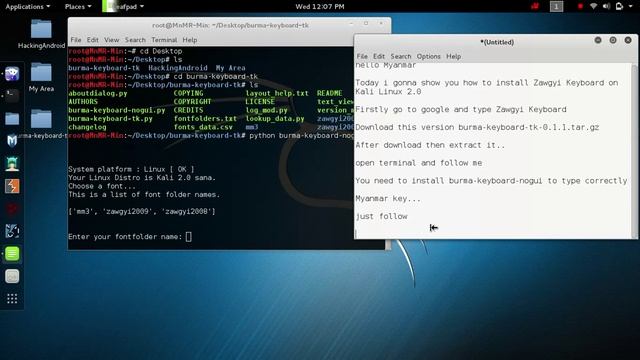
Task: Click 'burma-keyboard-nogui.py' in terminal listing
Action: (117, 110)
